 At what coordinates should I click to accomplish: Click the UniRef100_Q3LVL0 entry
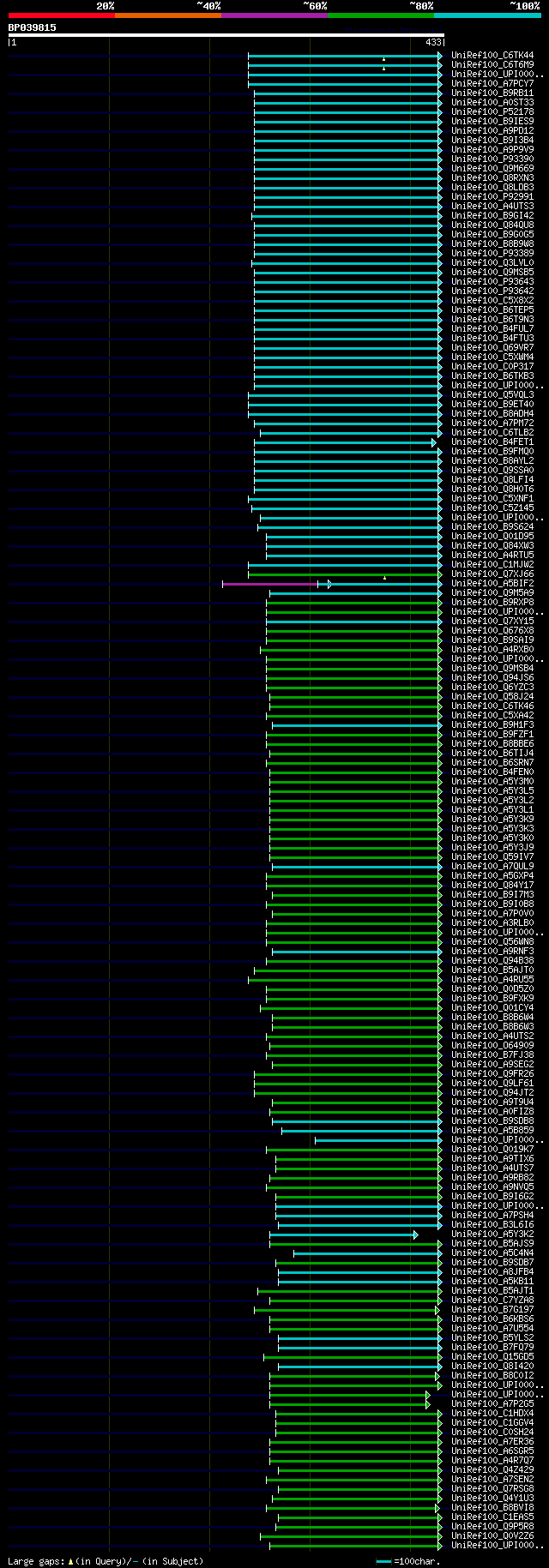click(x=492, y=262)
